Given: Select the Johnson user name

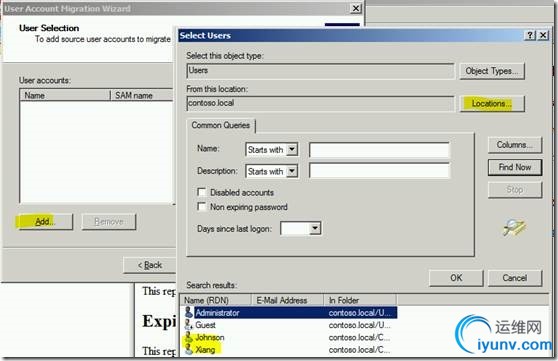Looking at the screenshot, I should (x=210, y=337).
